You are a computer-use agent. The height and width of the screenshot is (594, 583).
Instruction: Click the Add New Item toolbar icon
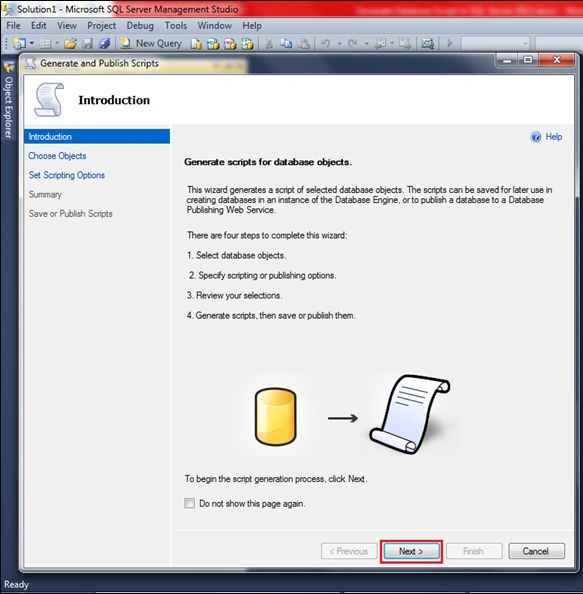[45, 44]
